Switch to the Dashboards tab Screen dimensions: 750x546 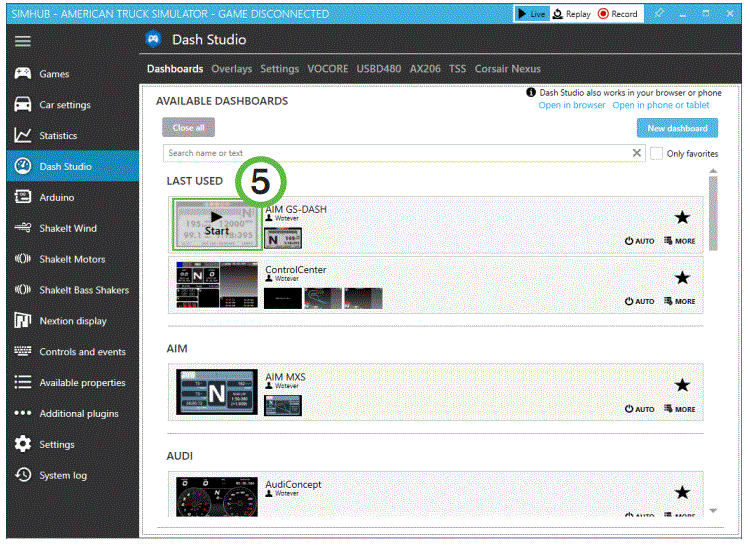(175, 69)
